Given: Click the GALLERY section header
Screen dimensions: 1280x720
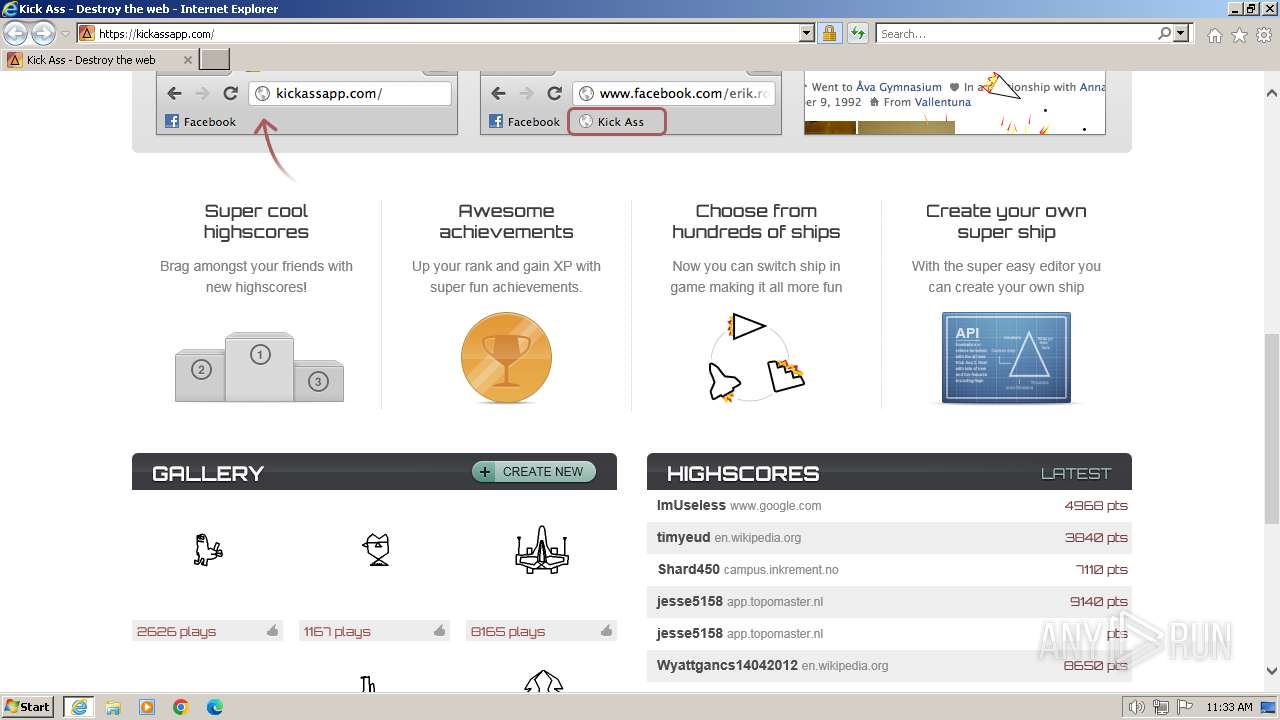Looking at the screenshot, I should [208, 474].
